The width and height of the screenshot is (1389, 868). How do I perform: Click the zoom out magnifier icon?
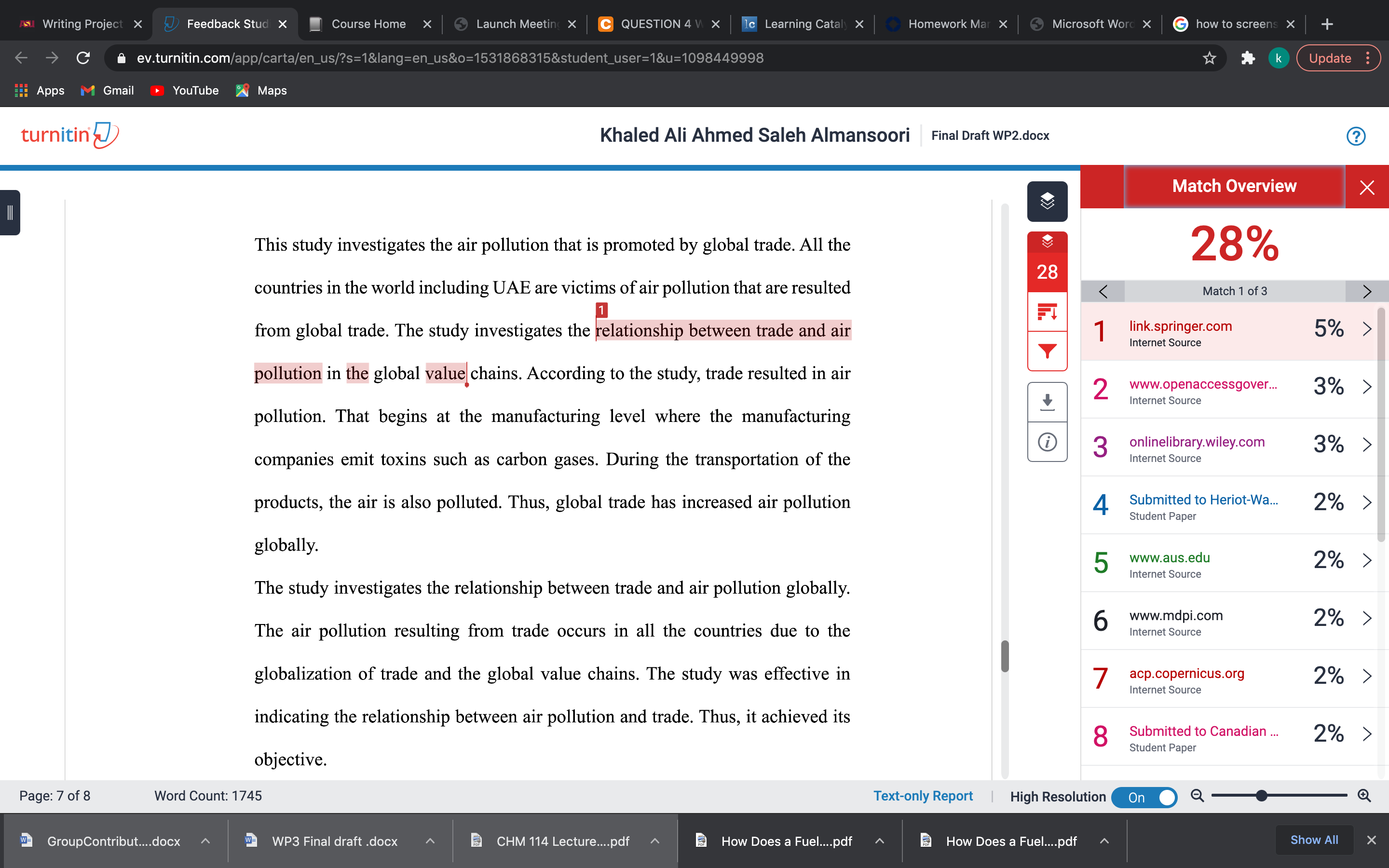tap(1197, 796)
